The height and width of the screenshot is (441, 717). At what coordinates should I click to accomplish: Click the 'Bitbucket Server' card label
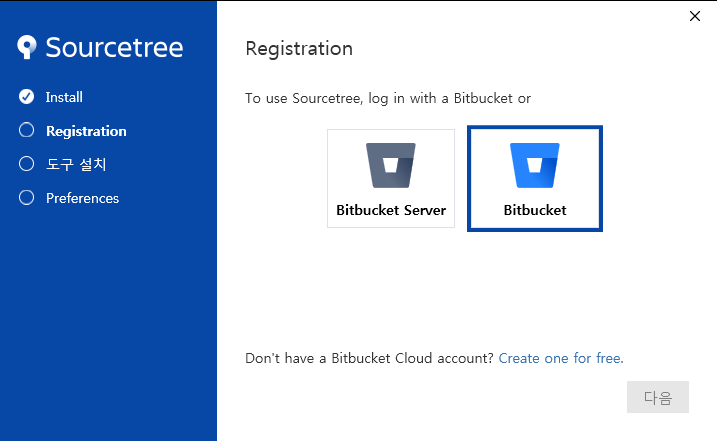coord(391,210)
